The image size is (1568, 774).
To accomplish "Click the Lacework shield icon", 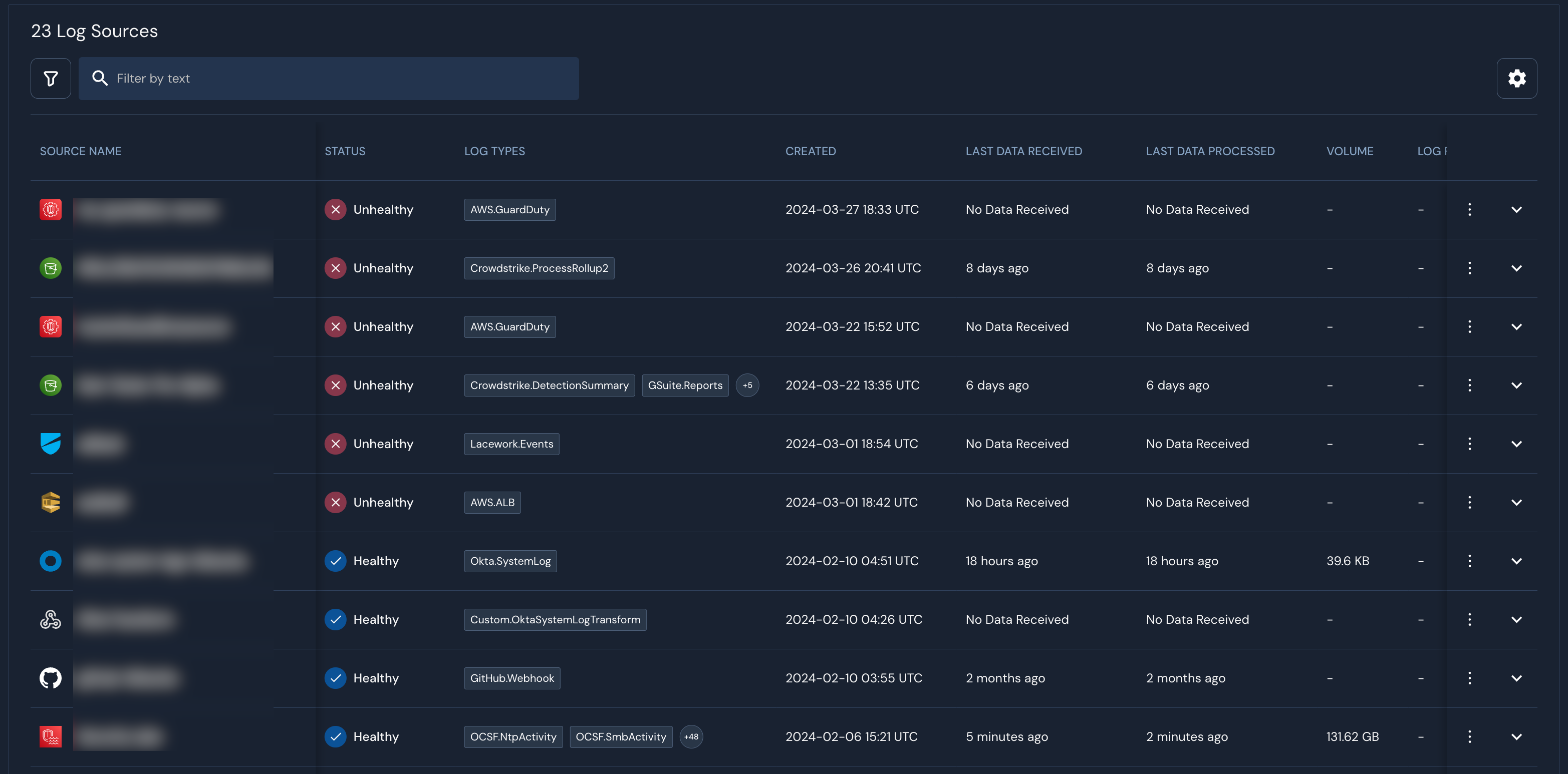I will pyautogui.click(x=51, y=444).
